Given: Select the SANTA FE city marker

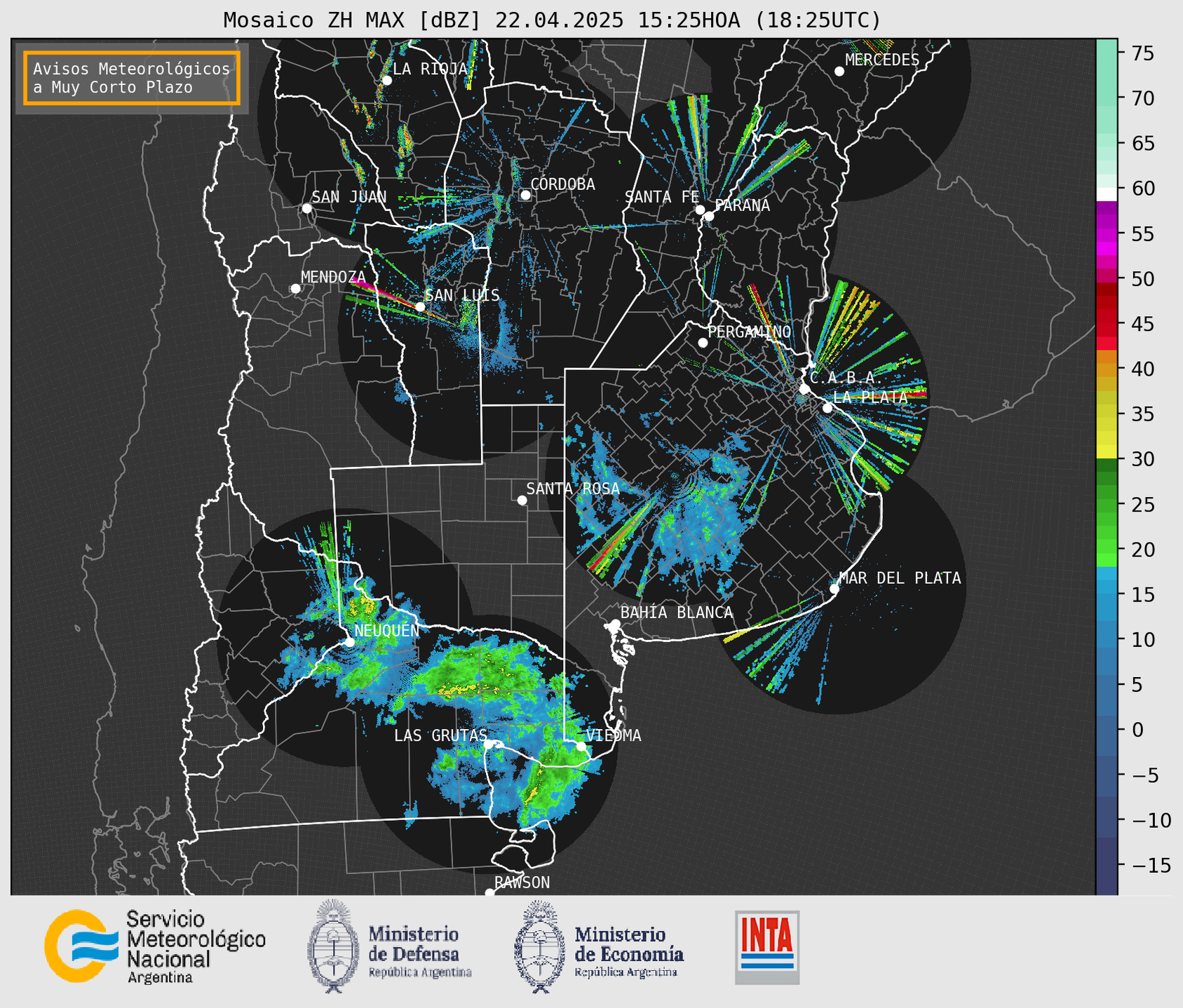Looking at the screenshot, I should tap(700, 210).
